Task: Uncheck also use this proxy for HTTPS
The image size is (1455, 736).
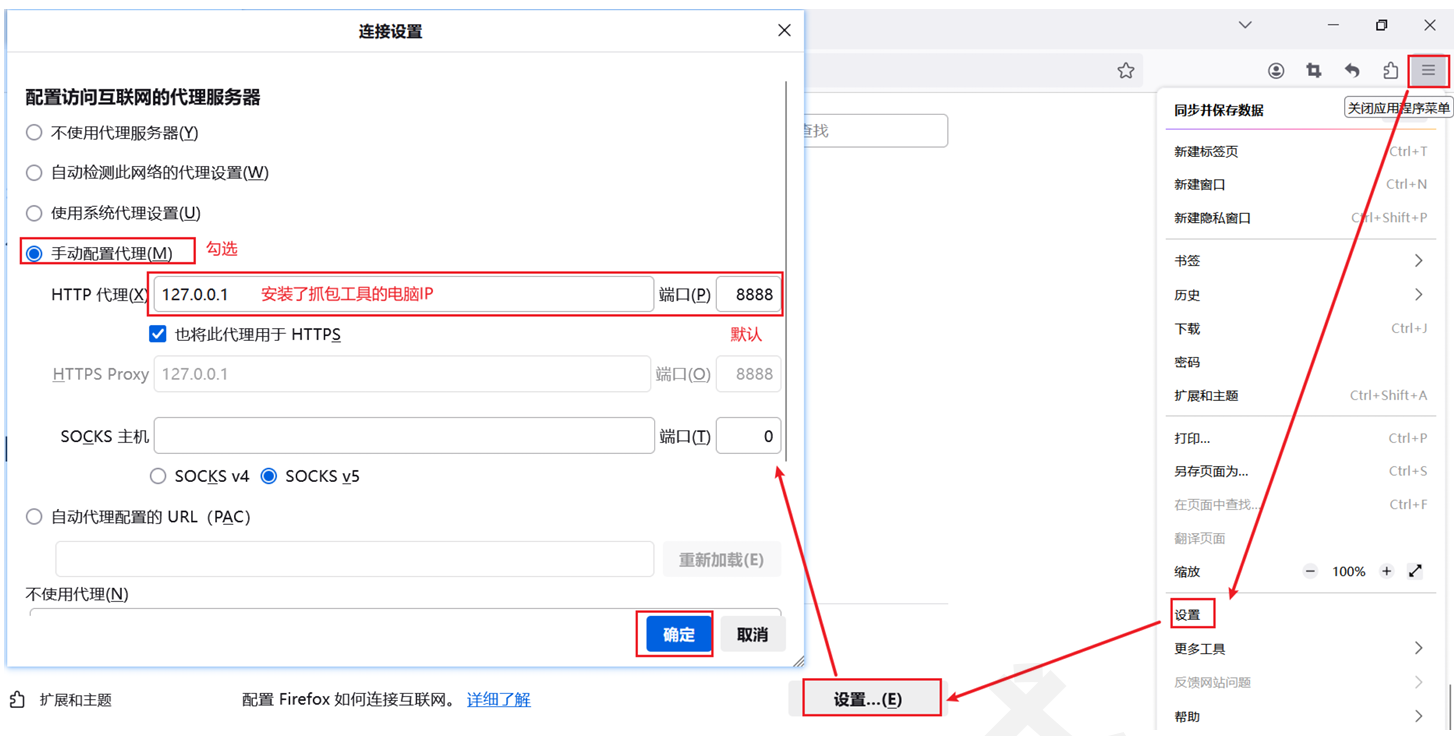Action: click(158, 335)
